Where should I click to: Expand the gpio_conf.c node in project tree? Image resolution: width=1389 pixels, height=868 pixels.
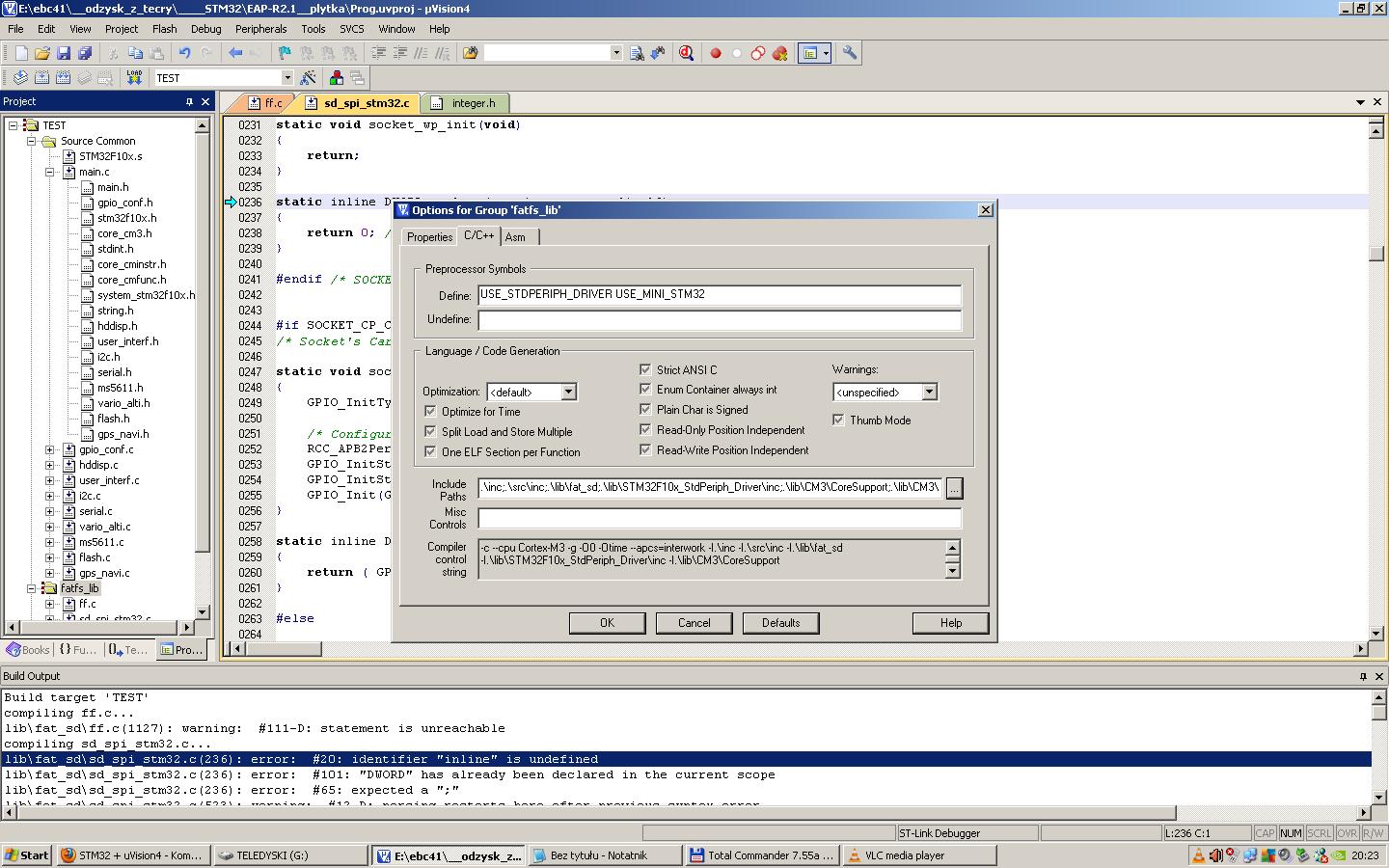[x=50, y=449]
